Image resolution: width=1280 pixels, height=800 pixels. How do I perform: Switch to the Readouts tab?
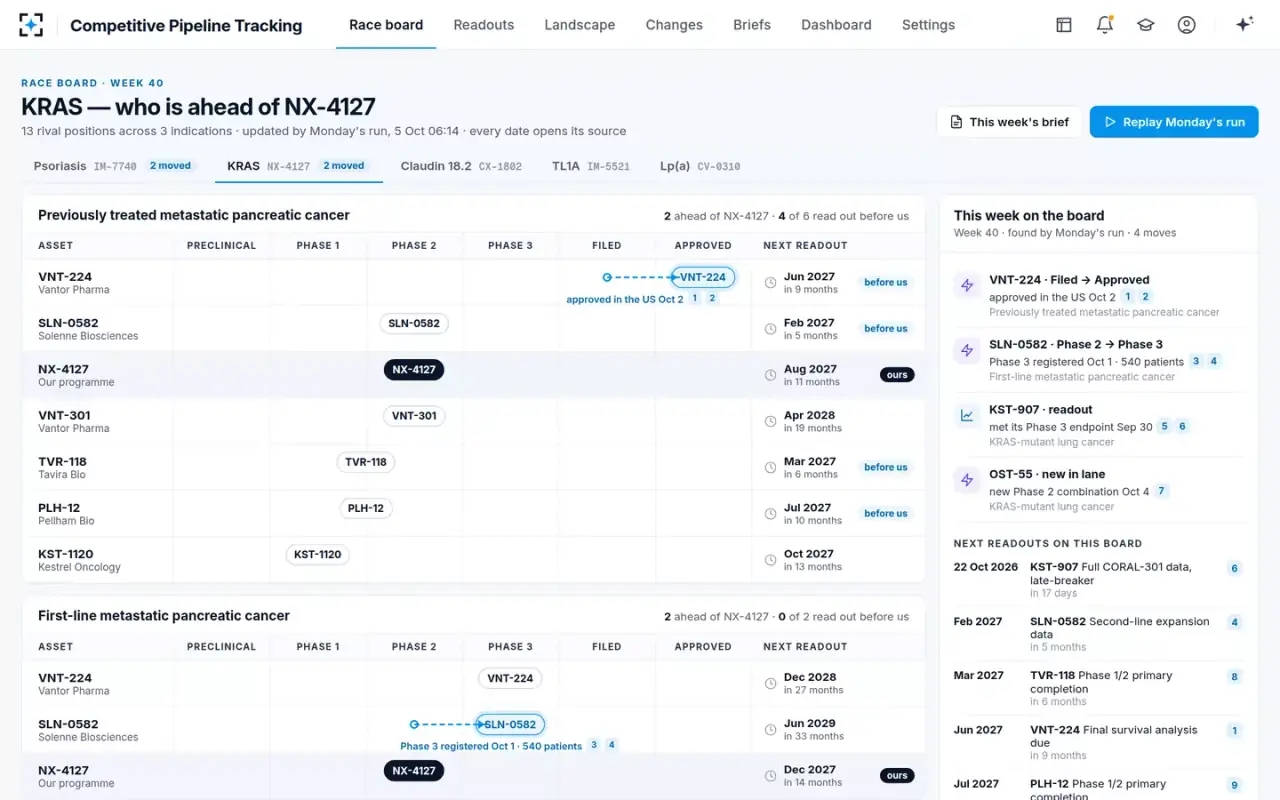pos(484,25)
